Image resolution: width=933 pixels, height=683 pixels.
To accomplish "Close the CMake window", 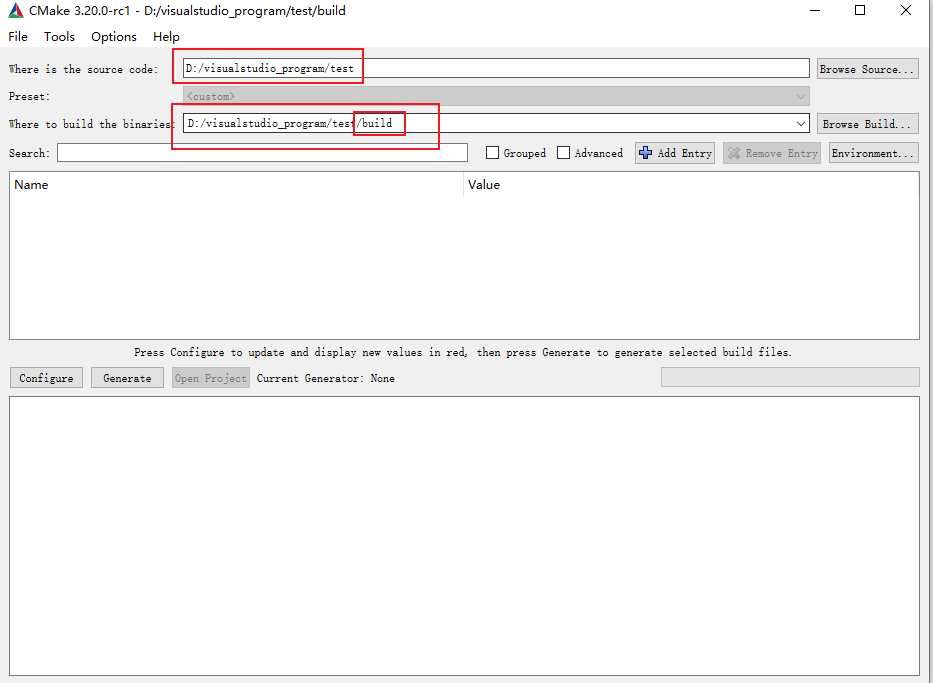I will click(x=906, y=10).
